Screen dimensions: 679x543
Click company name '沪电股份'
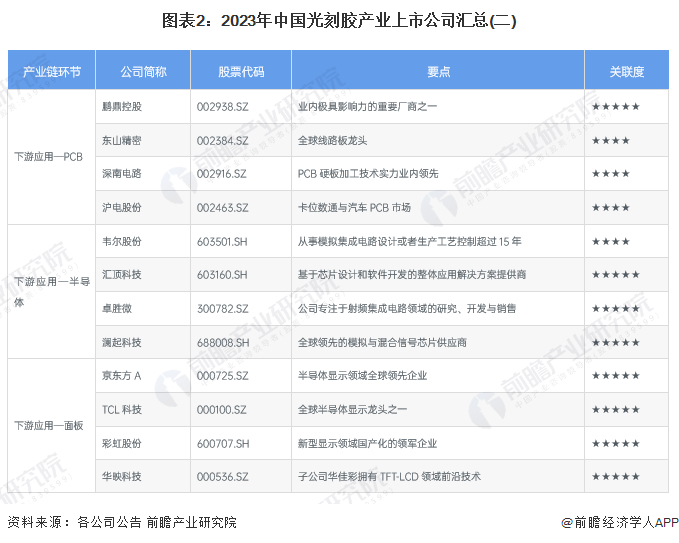tap(122, 207)
